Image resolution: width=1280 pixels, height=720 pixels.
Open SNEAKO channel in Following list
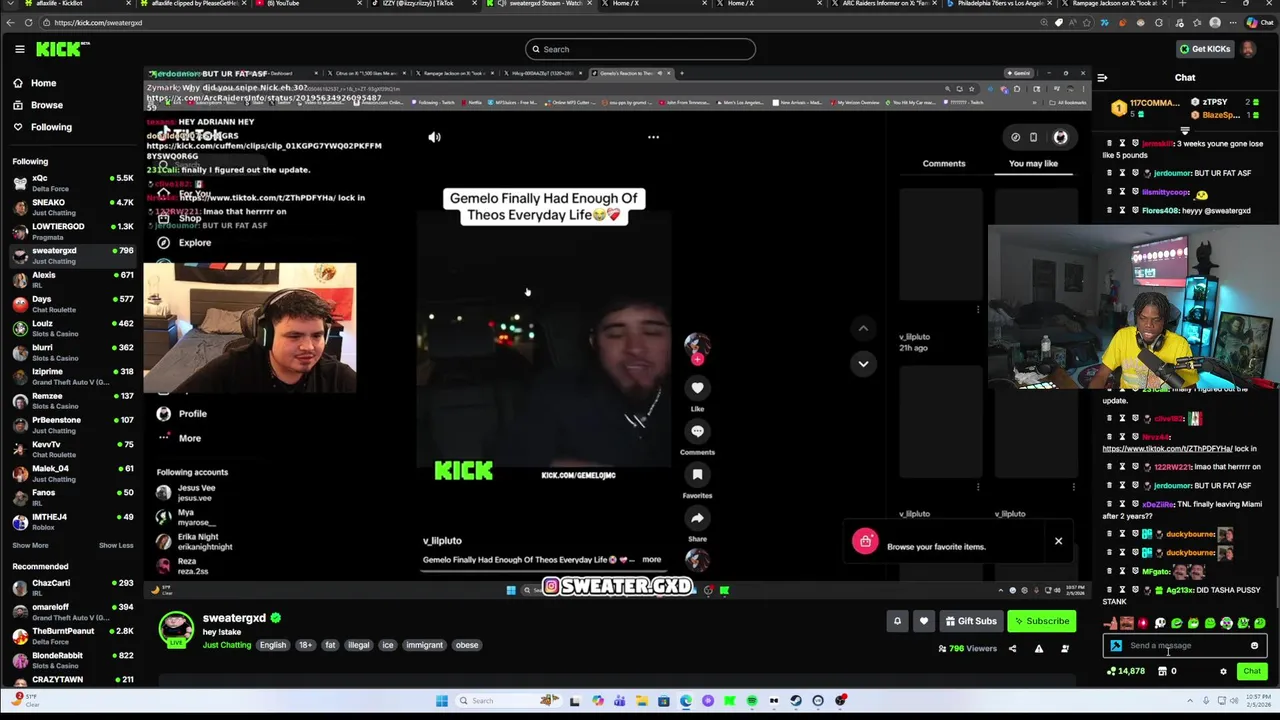tap(73, 207)
